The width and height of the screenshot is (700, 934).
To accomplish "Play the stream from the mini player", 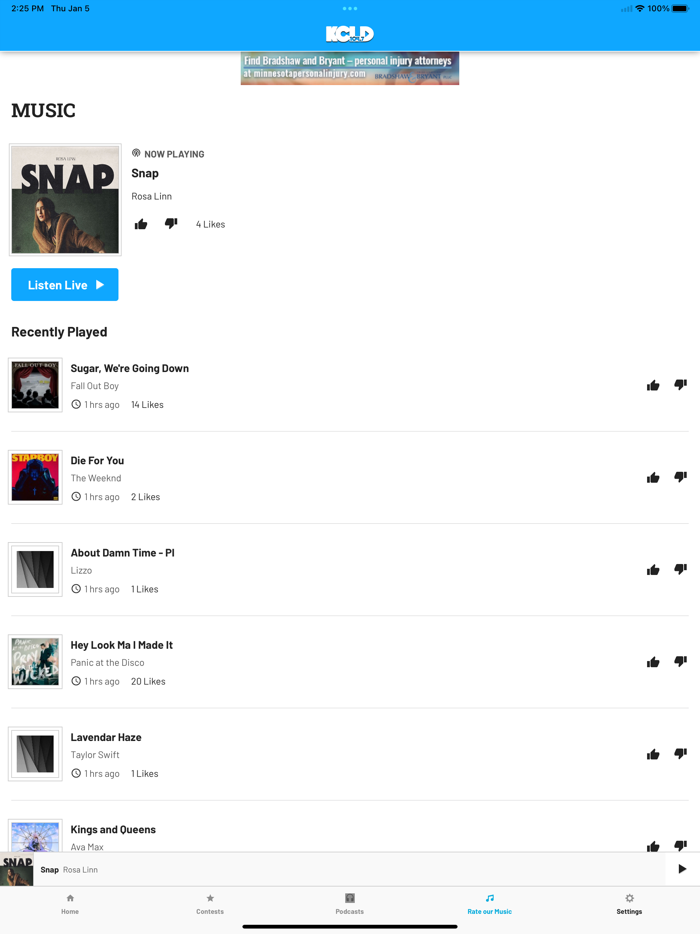I will point(682,869).
